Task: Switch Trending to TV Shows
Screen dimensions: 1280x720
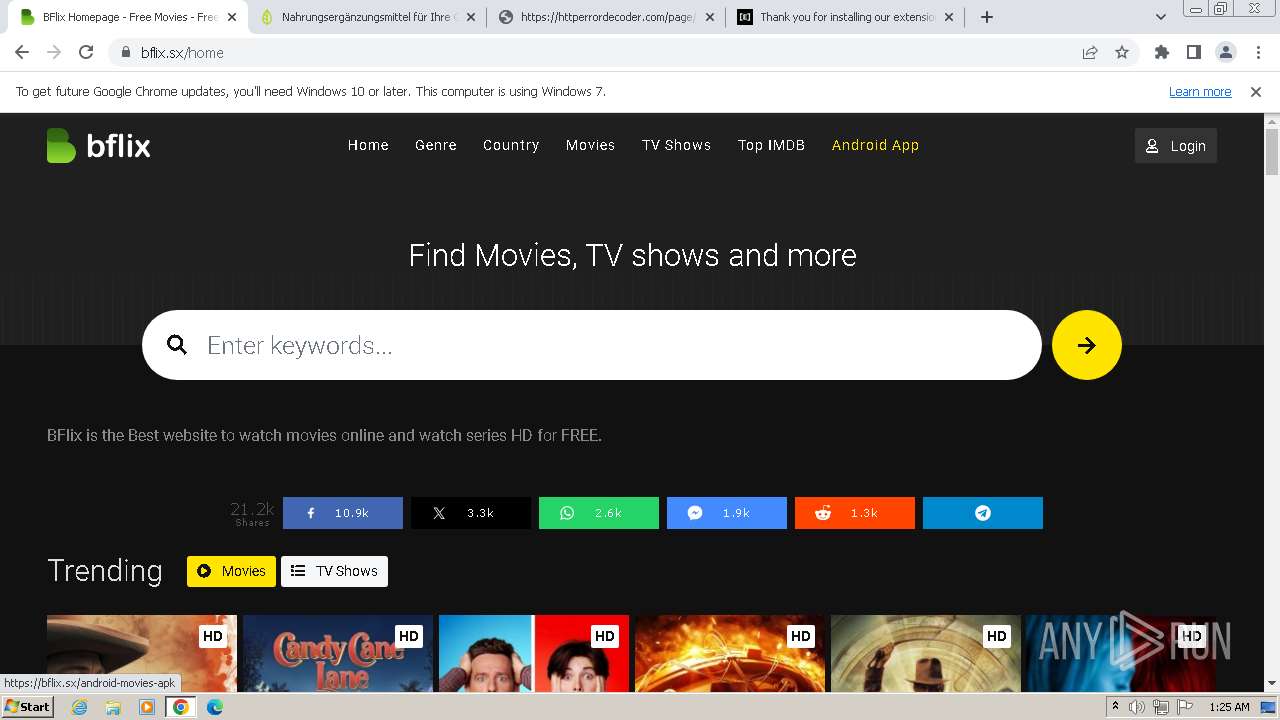Action: (x=334, y=571)
